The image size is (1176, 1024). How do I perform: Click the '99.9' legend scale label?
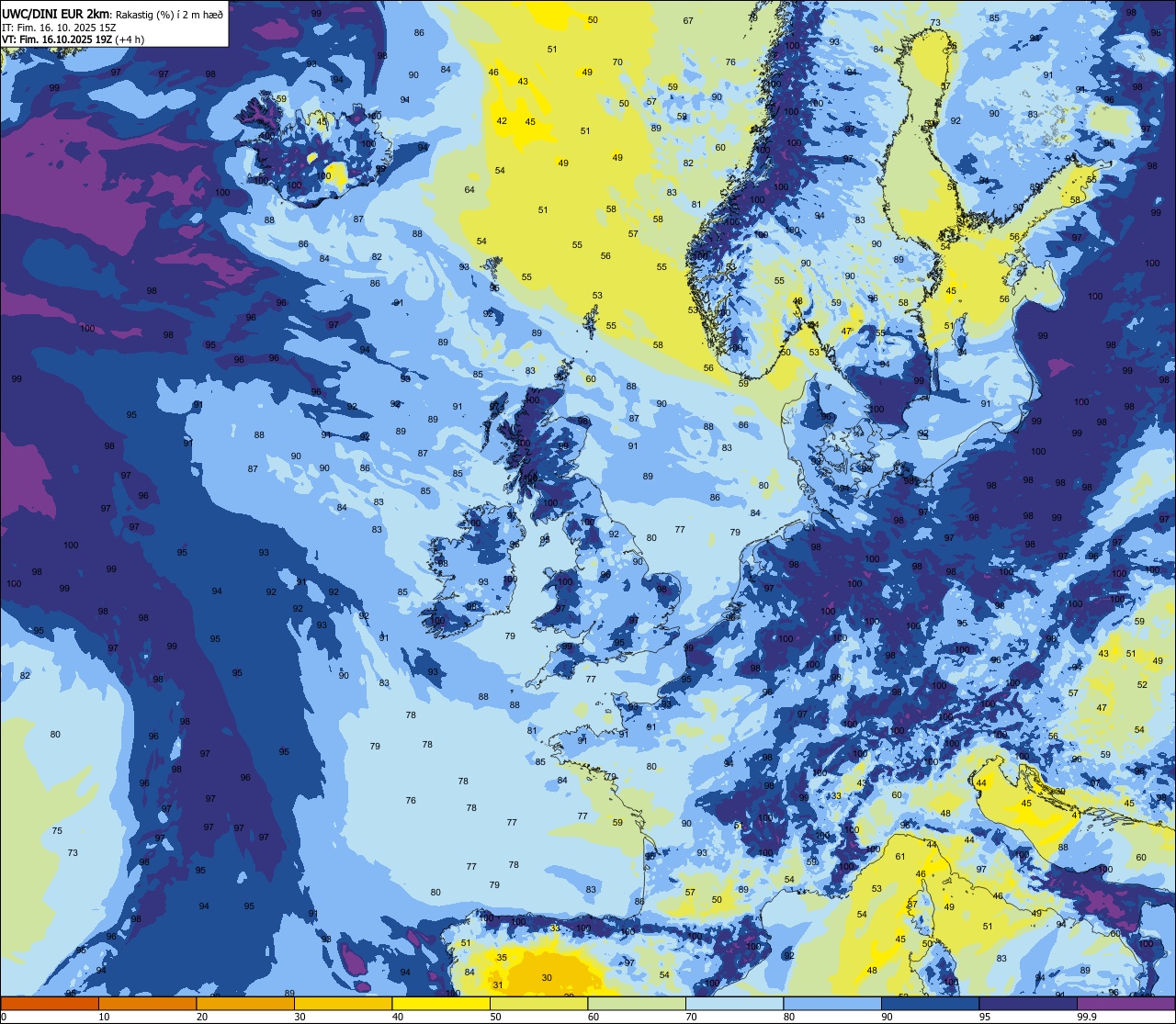click(1087, 1017)
